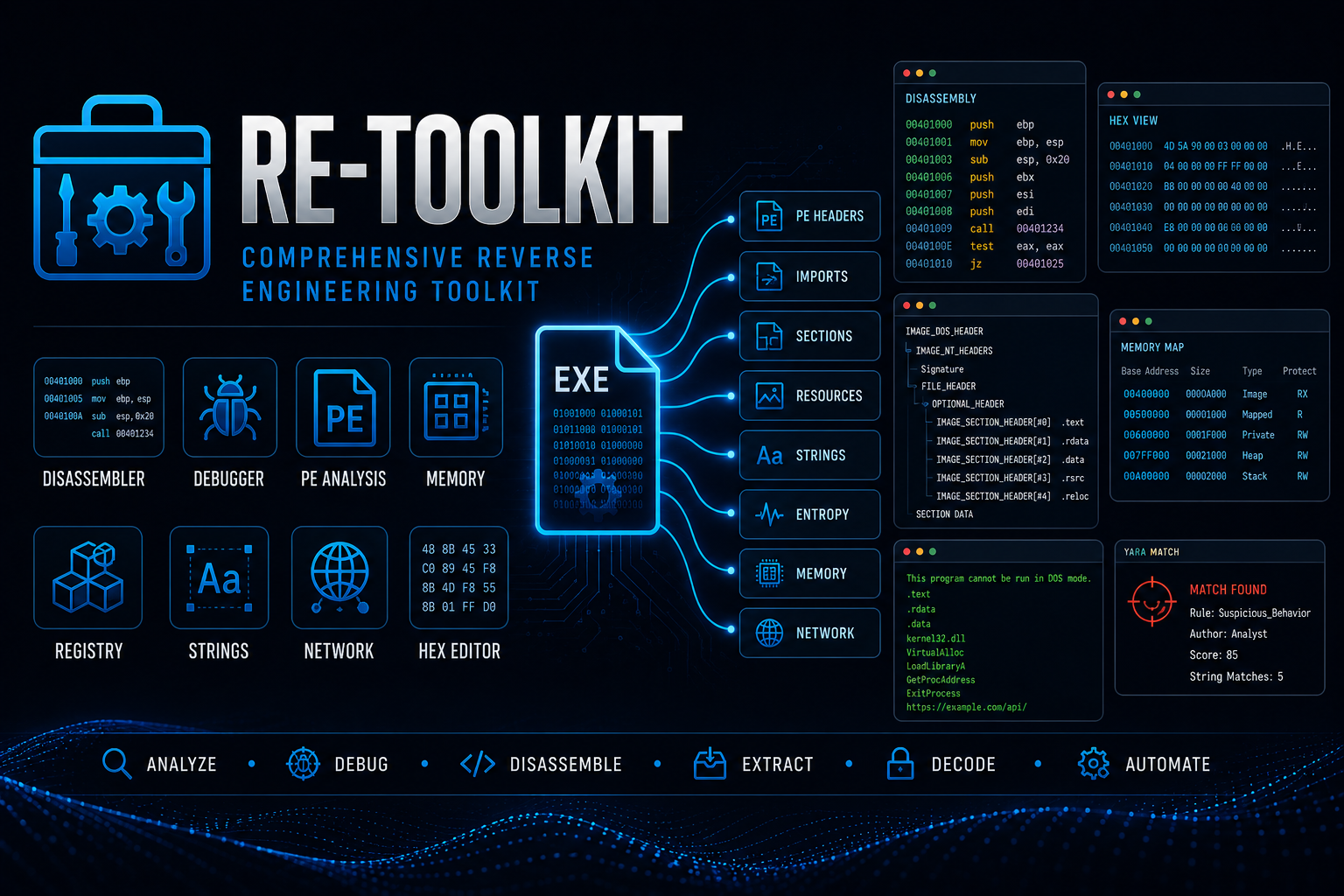Select memory map row 00400000 Image

[1216, 394]
